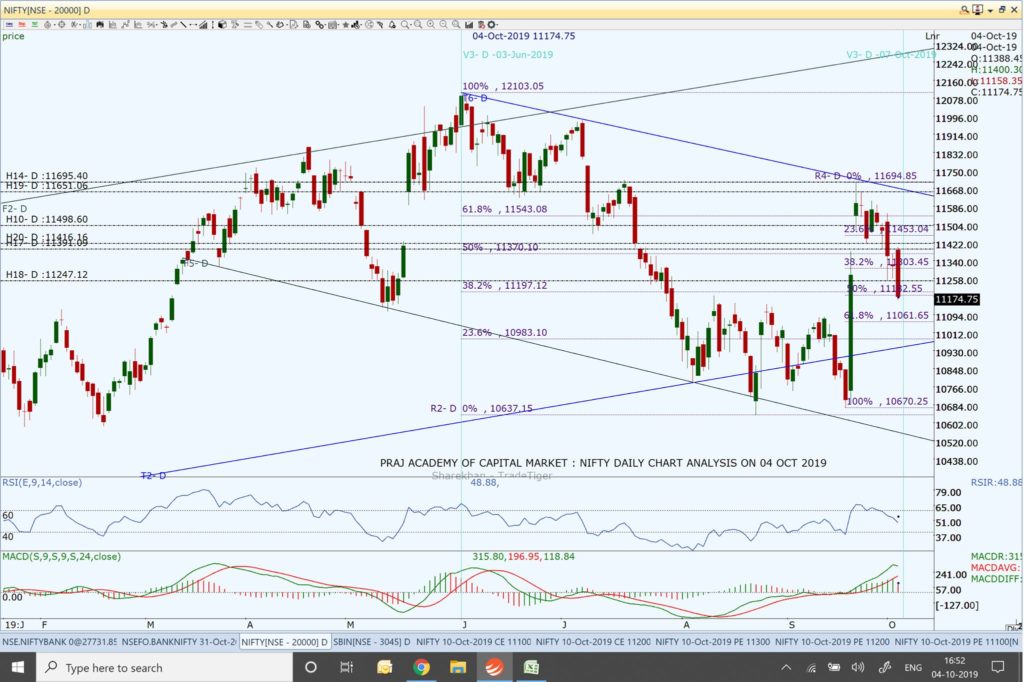The image size is (1024, 682).
Task: Click the 'R4- D 0% , 11694.85' label
Action: point(865,176)
